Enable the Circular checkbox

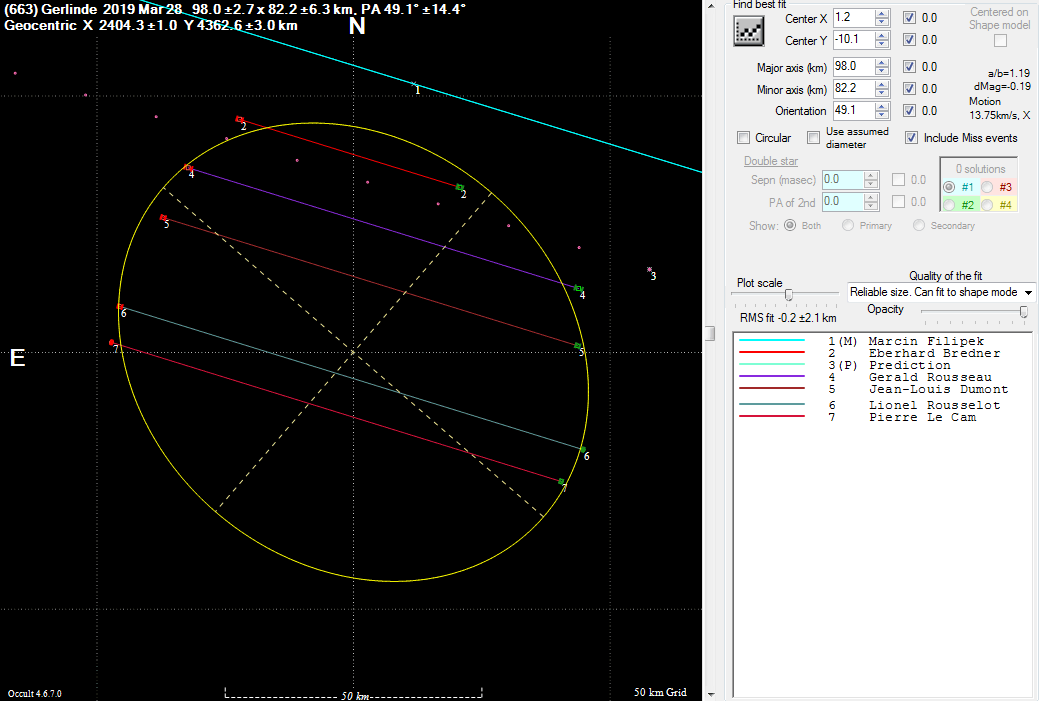743,138
